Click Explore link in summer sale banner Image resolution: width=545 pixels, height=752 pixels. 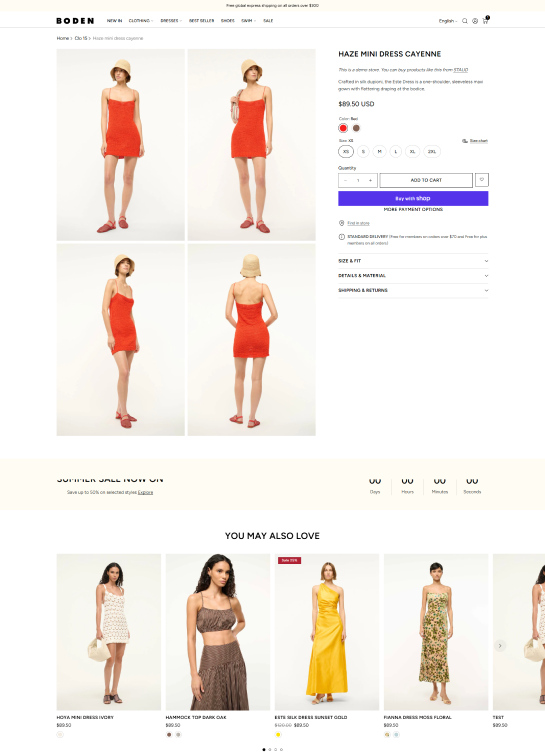(145, 492)
